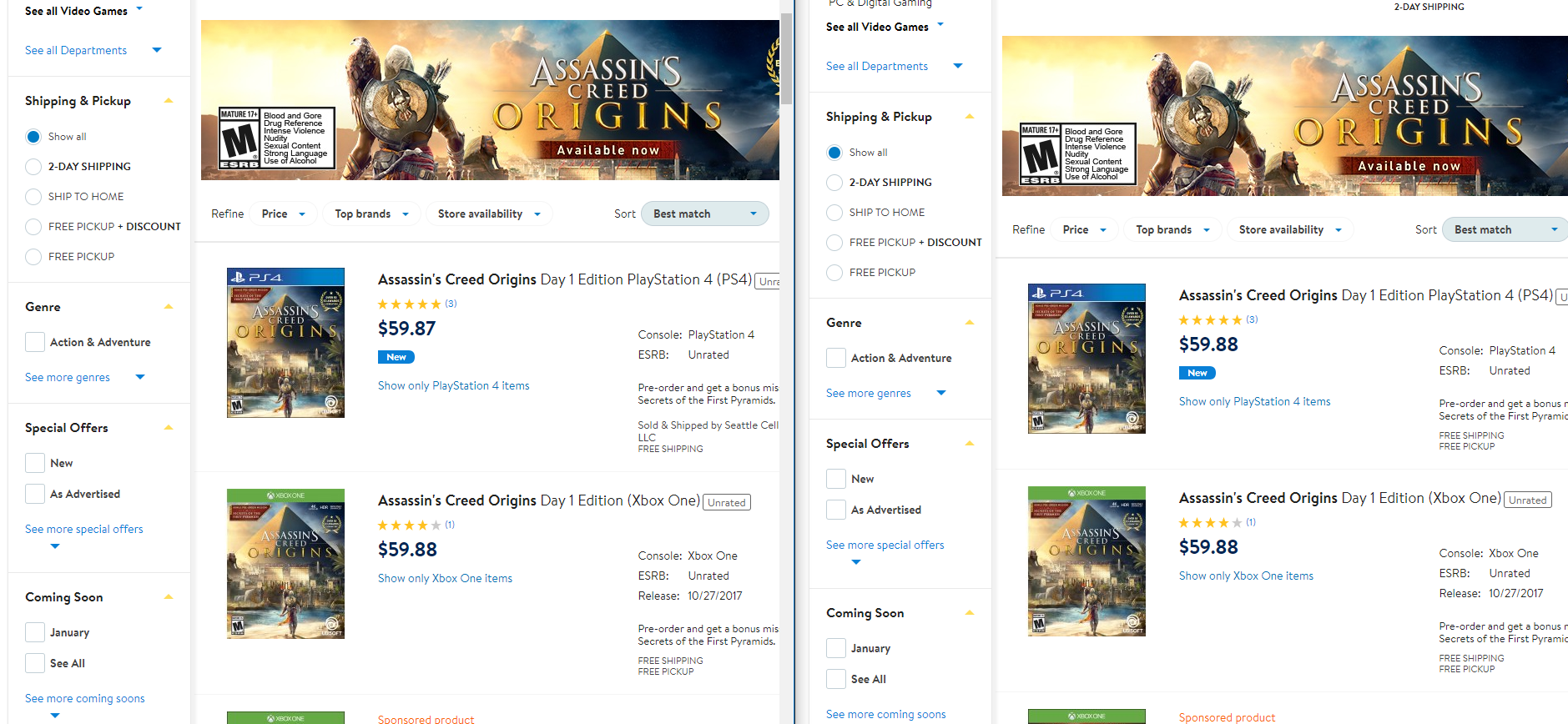Open Best match sort dropdown in left window

pos(705,214)
